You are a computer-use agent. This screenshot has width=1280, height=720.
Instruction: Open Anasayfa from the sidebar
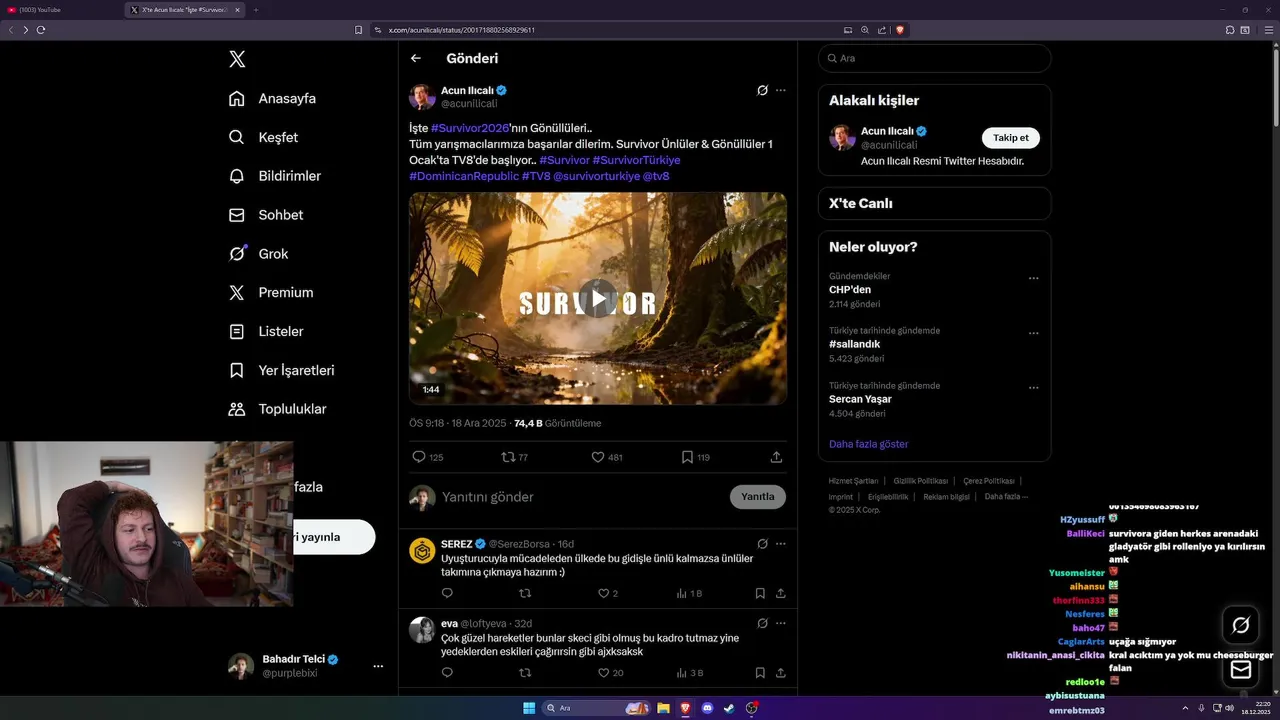(x=273, y=98)
